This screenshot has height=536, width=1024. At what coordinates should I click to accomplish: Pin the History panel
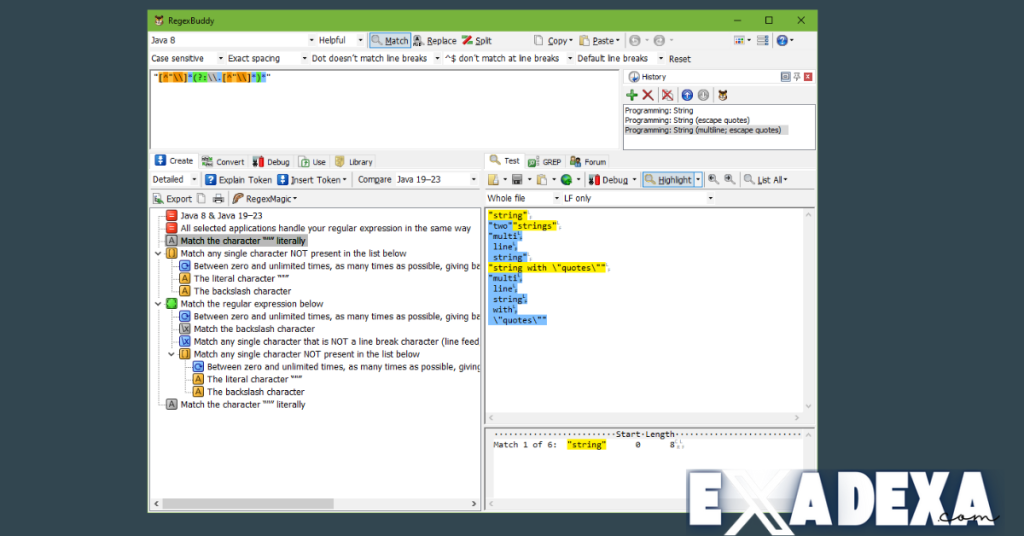797,77
